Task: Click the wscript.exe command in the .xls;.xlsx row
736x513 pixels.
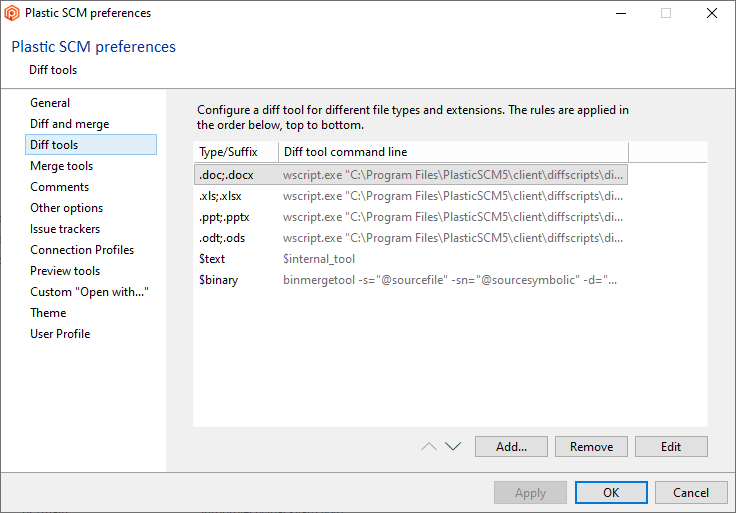Action: click(x=453, y=196)
